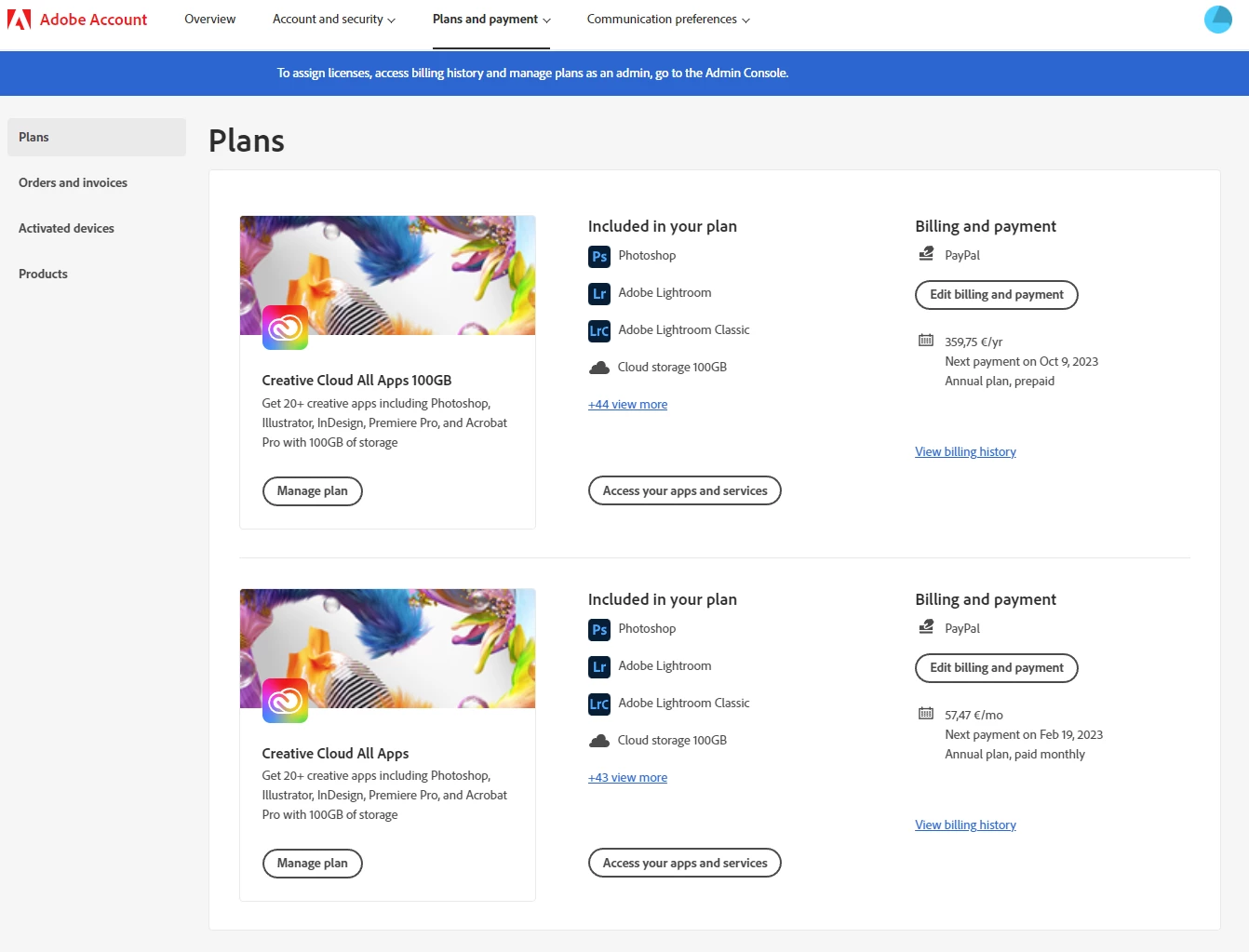Click the Creative Cloud logo on the second plan card
This screenshot has width=1249, height=952.
(285, 701)
